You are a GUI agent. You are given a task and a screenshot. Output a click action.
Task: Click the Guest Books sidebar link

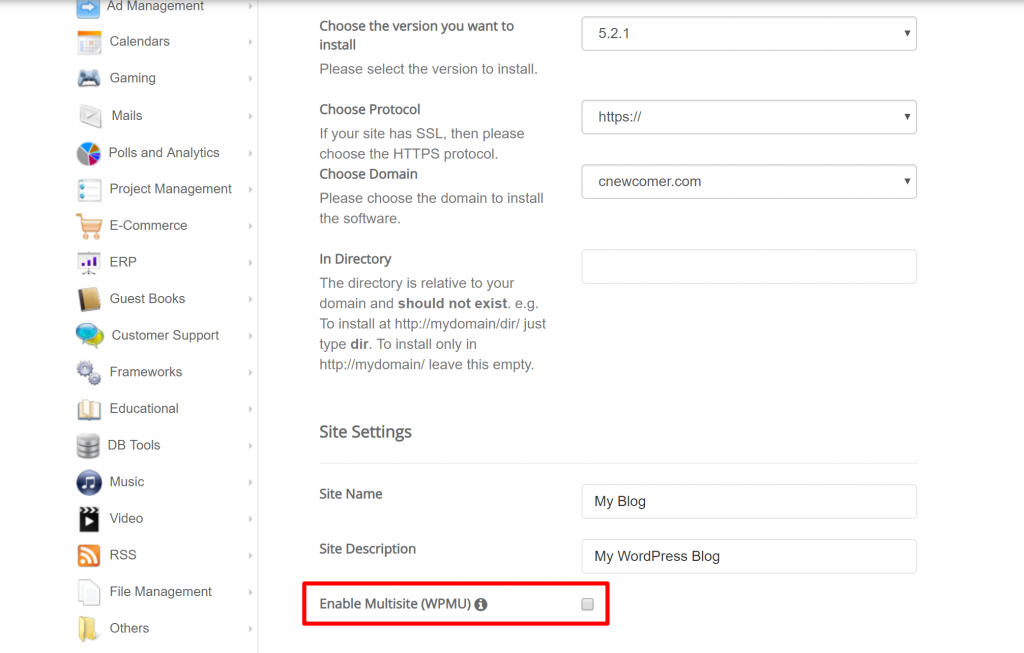click(x=147, y=299)
